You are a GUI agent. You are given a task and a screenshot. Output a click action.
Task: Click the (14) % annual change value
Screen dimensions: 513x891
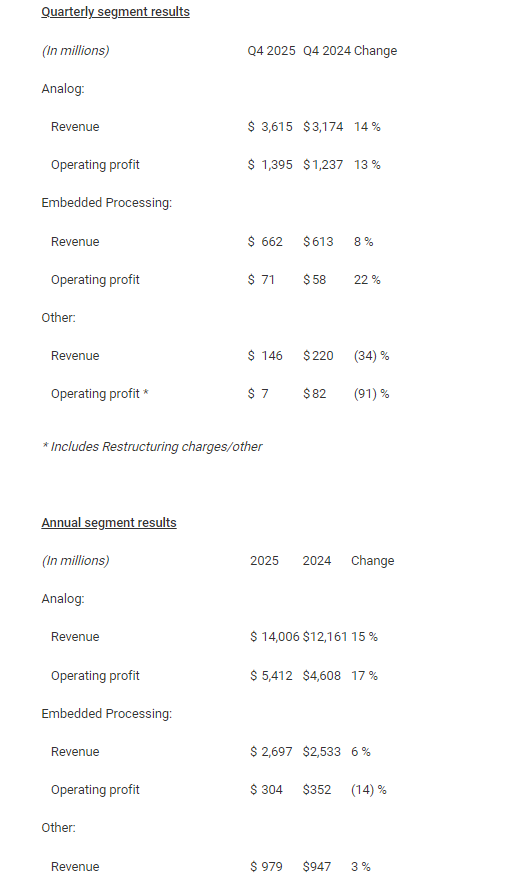(369, 790)
